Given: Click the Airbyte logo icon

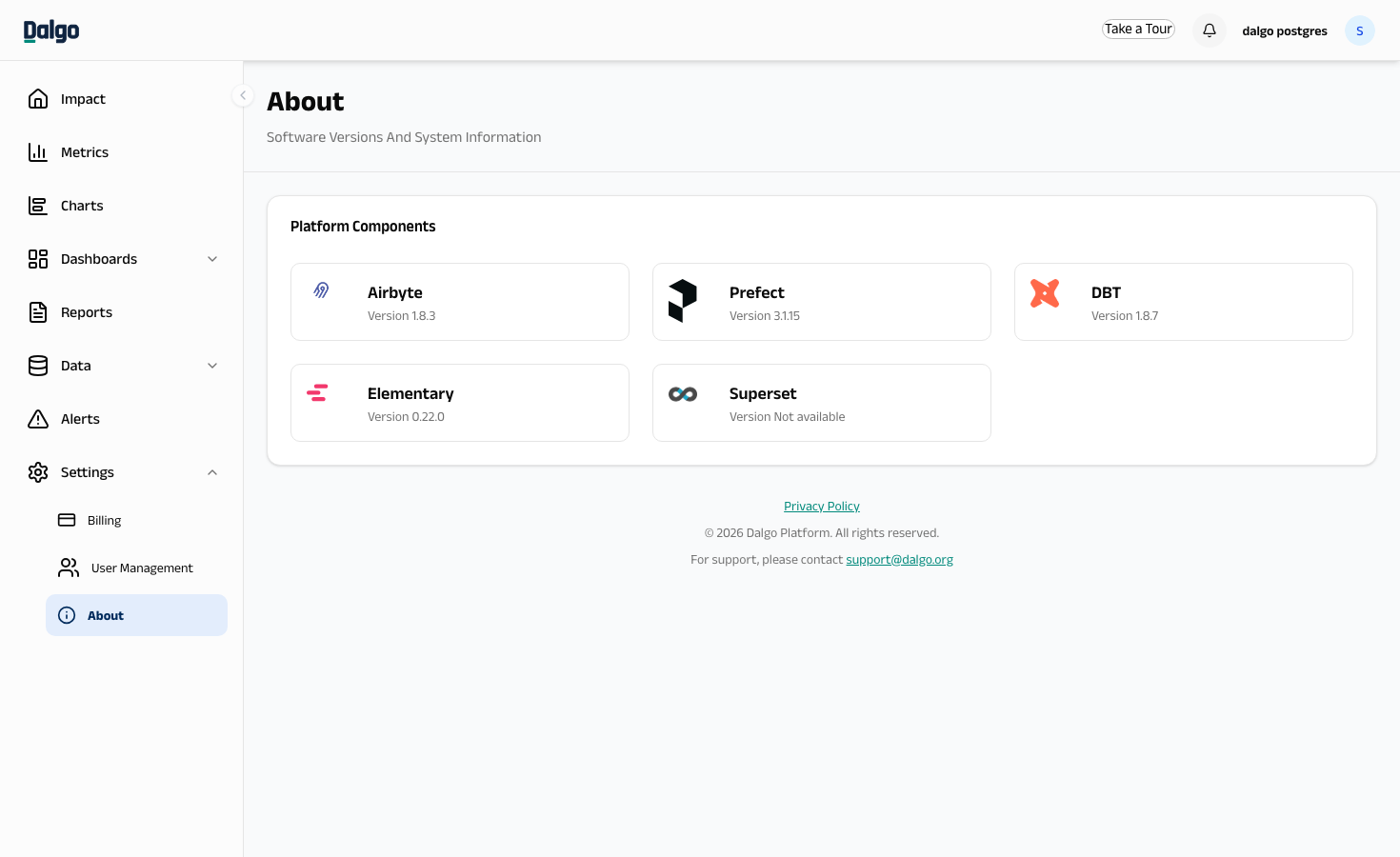Looking at the screenshot, I should click(x=322, y=290).
